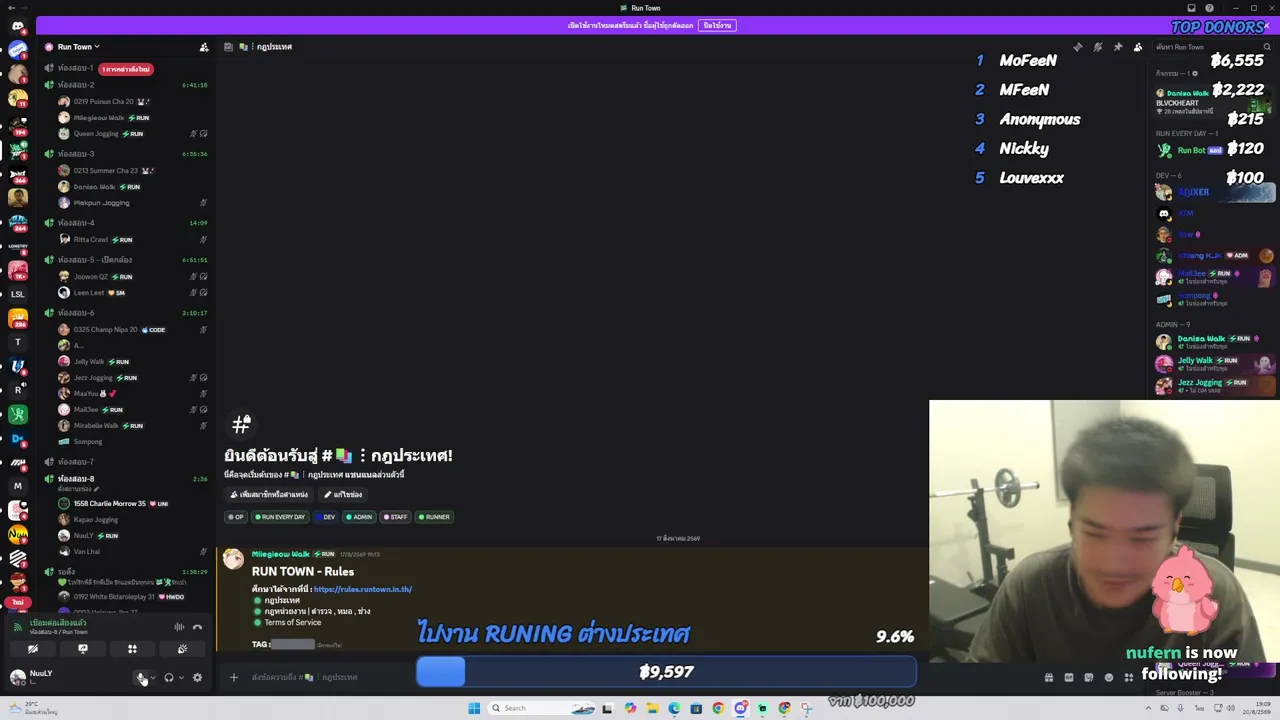Image resolution: width=1280 pixels, height=720 pixels.
Task: Toggle member list in channel header
Action: coord(1138,47)
